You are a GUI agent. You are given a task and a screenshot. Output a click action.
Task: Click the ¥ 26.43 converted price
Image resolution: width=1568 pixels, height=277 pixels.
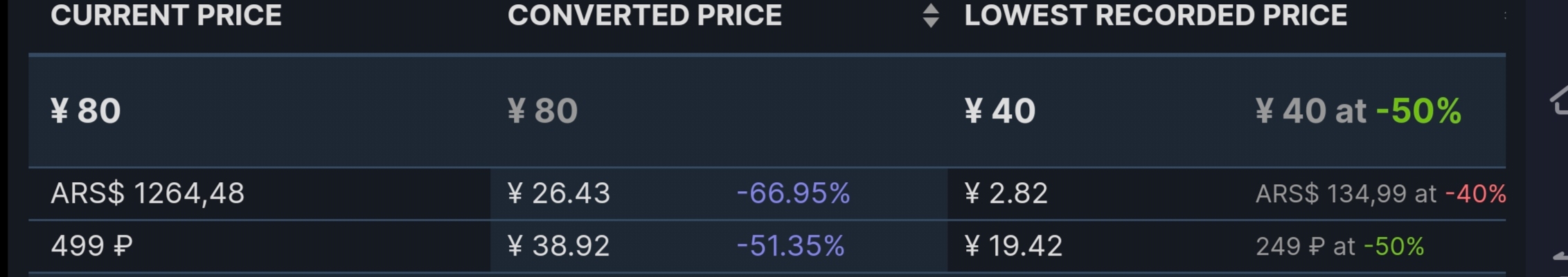559,193
